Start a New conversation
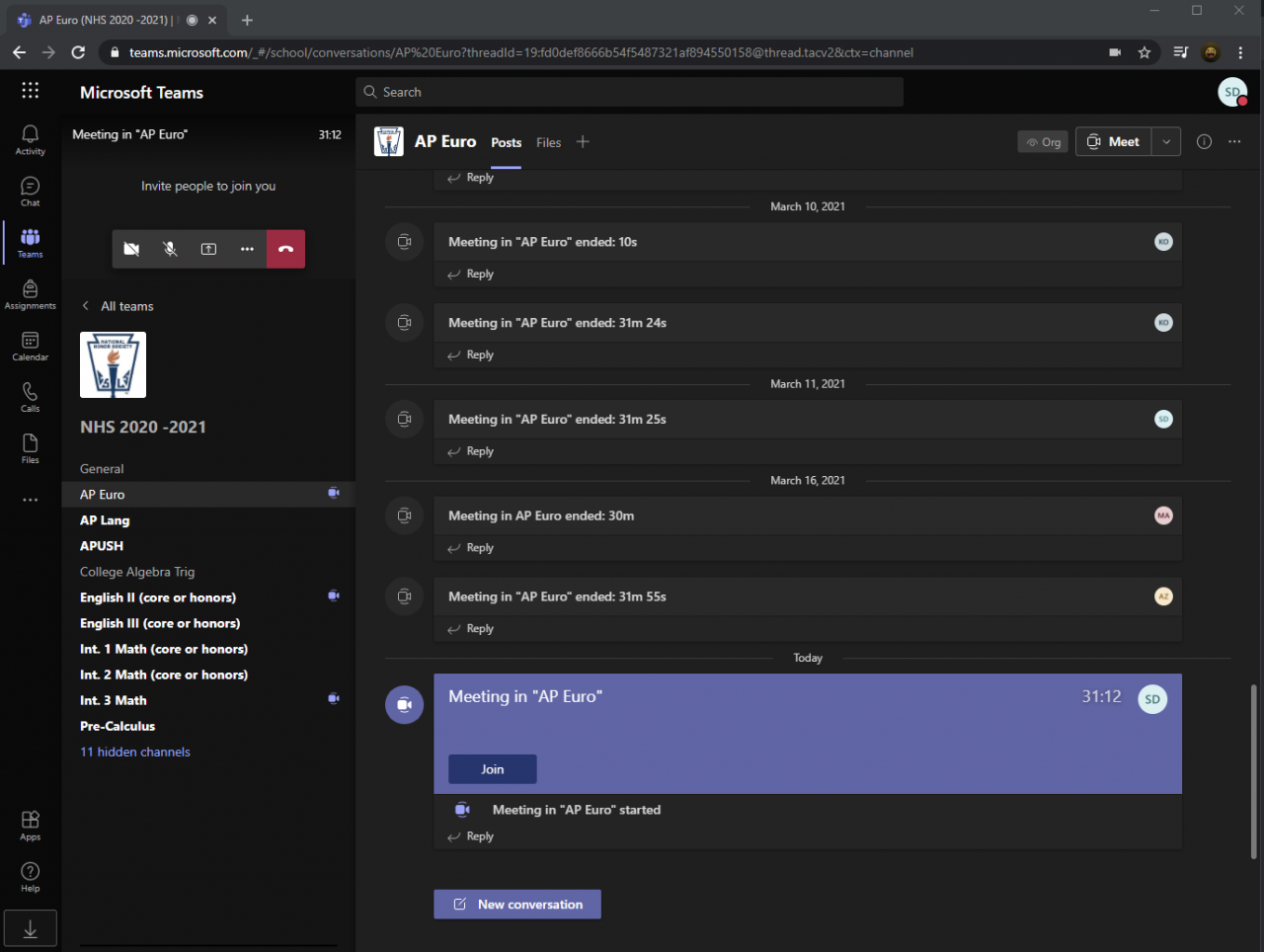The height and width of the screenshot is (952, 1264). 517,904
